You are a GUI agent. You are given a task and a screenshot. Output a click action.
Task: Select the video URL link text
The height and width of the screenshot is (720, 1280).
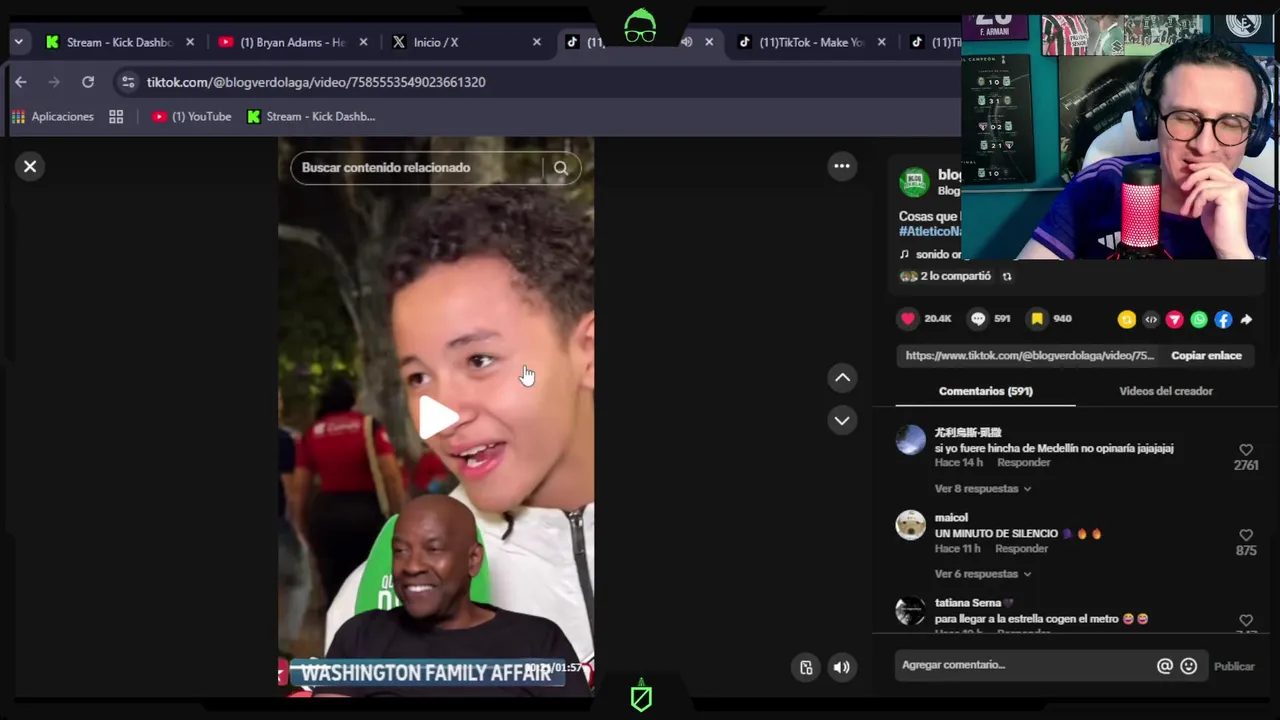click(x=1030, y=356)
